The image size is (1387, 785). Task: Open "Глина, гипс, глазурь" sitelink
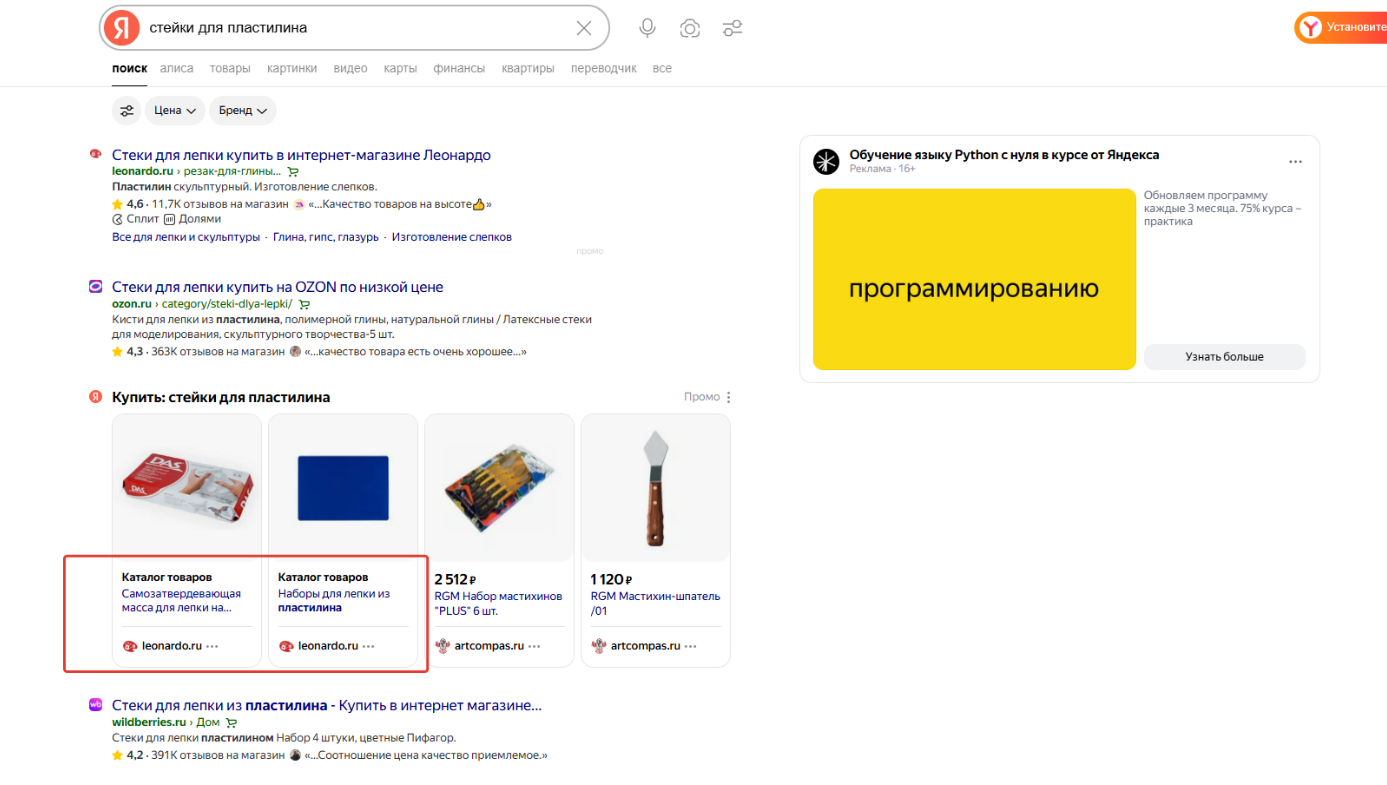click(x=326, y=237)
